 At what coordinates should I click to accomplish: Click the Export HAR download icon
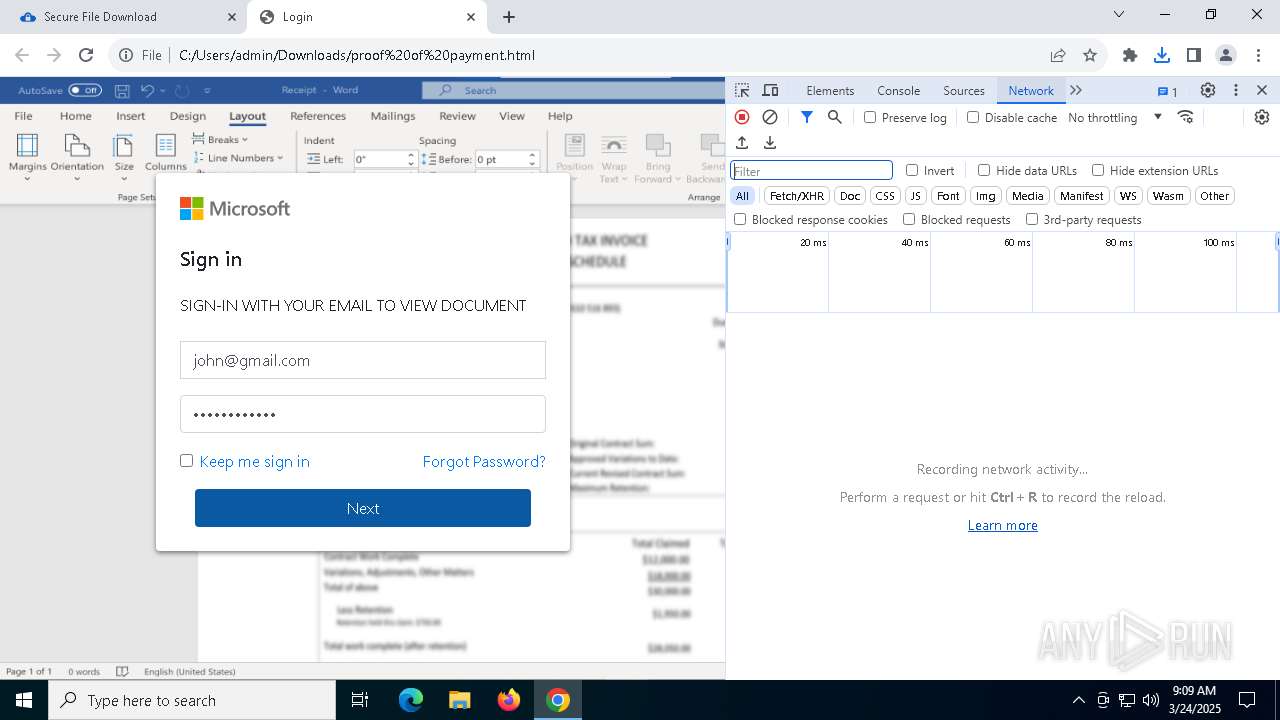point(770,143)
